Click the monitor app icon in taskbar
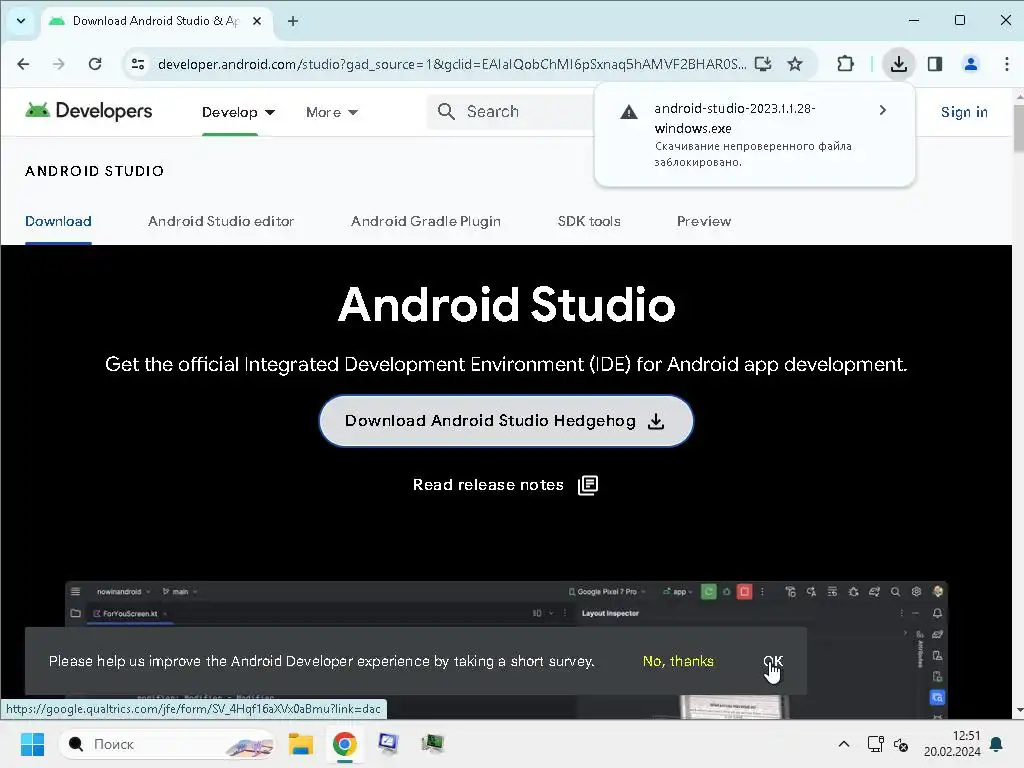The height and width of the screenshot is (768, 1024). [388, 744]
